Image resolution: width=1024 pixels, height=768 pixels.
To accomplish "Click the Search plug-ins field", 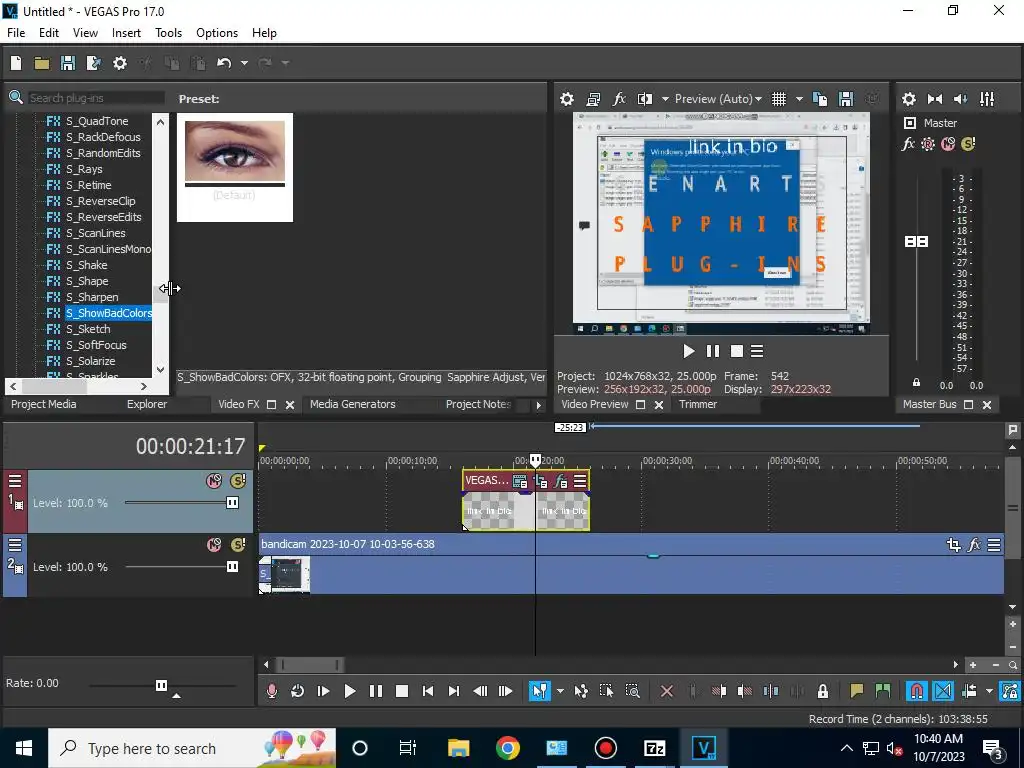I will pyautogui.click(x=96, y=98).
